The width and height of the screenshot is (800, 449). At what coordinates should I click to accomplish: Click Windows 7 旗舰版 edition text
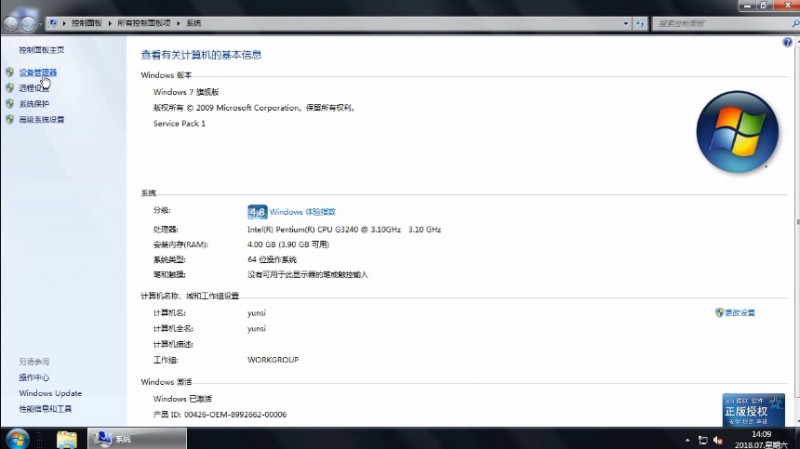186,92
